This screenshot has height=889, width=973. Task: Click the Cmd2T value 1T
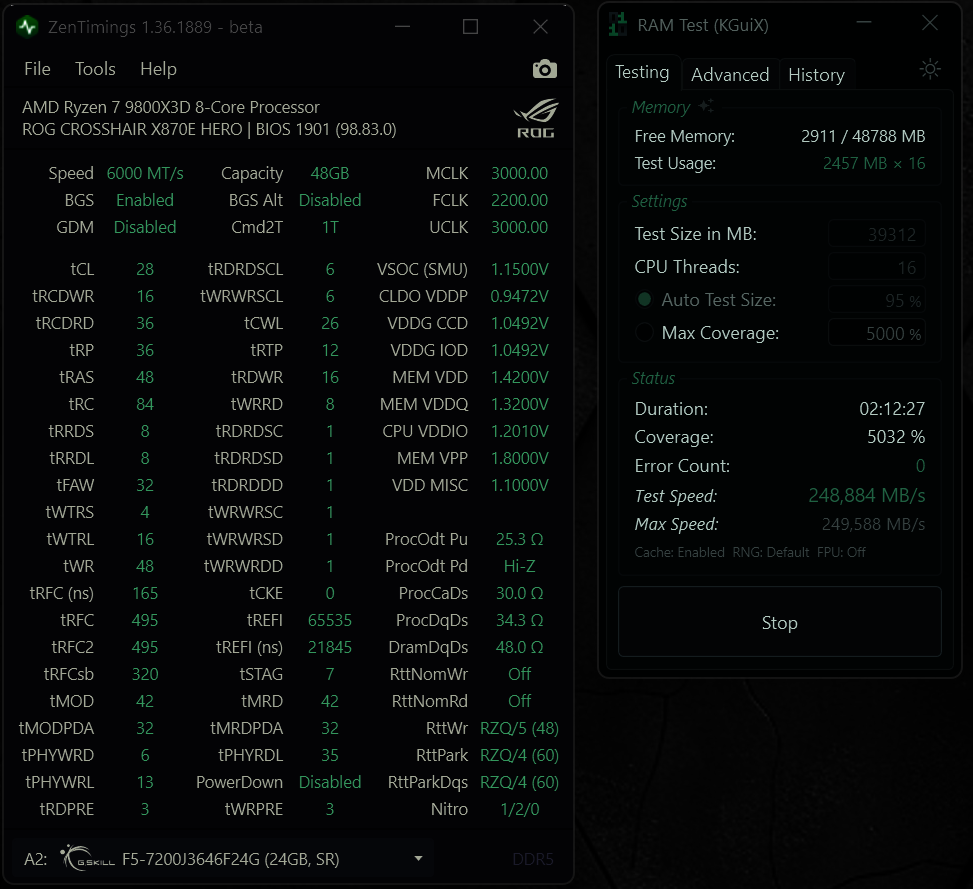click(x=330, y=227)
